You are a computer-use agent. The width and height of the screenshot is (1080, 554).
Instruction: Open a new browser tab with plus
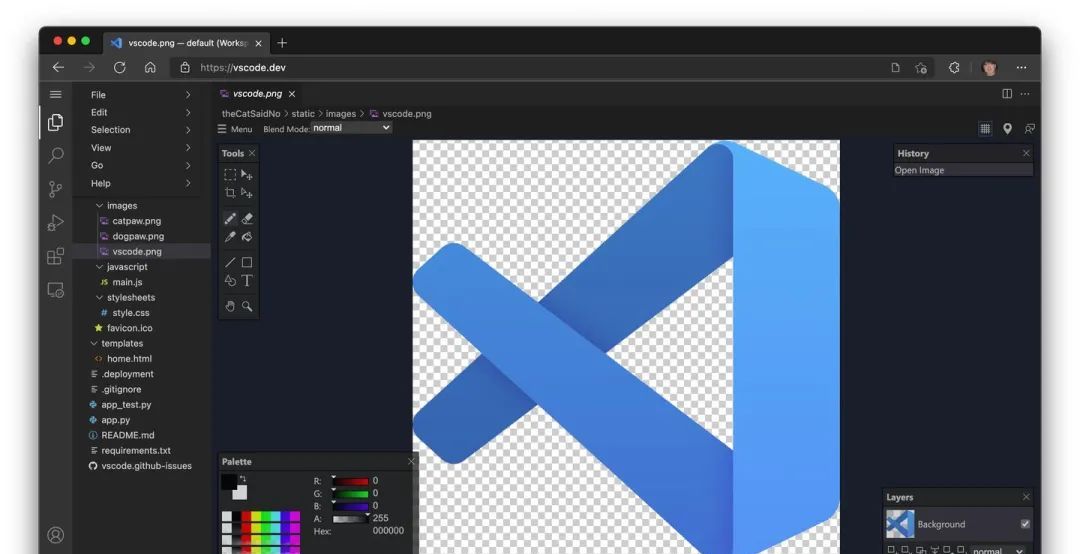[x=282, y=43]
